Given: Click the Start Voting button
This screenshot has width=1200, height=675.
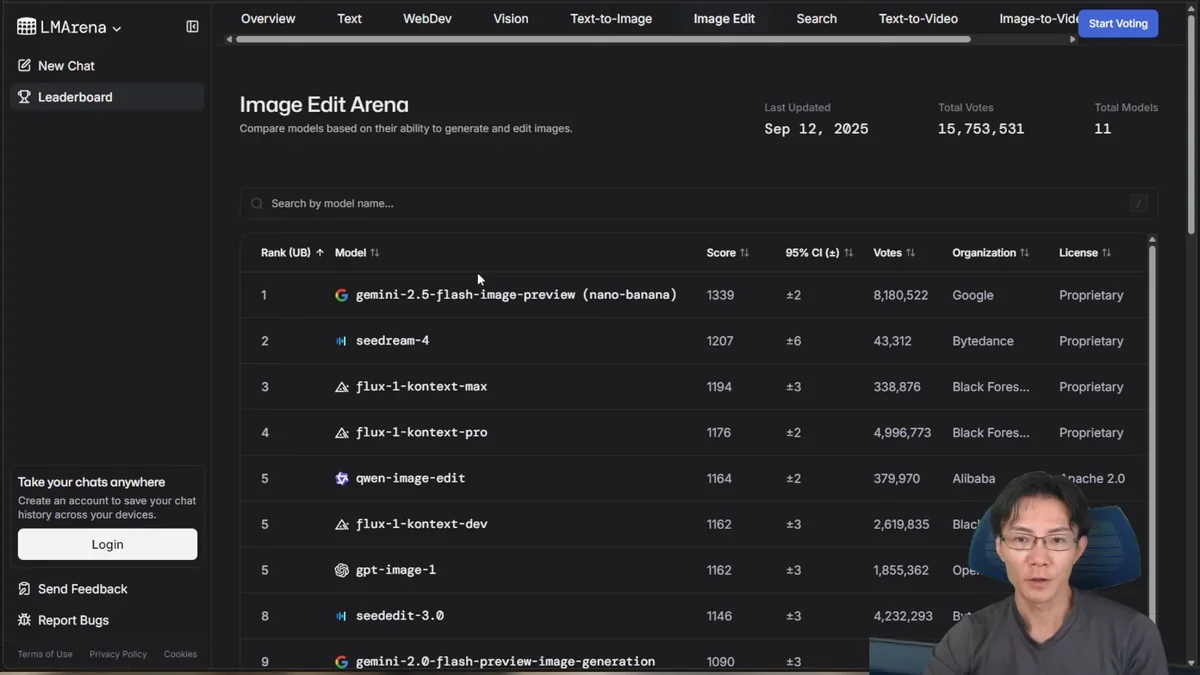Looking at the screenshot, I should (1118, 23).
